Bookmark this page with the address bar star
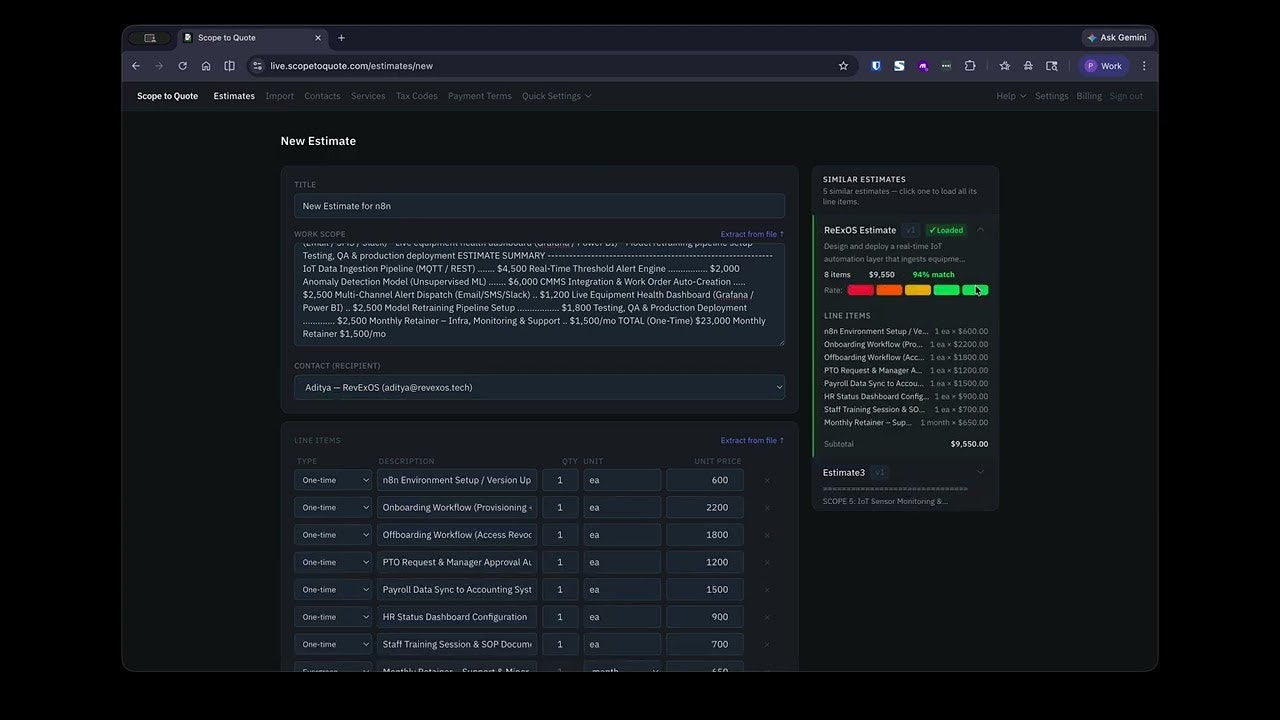 (x=843, y=66)
